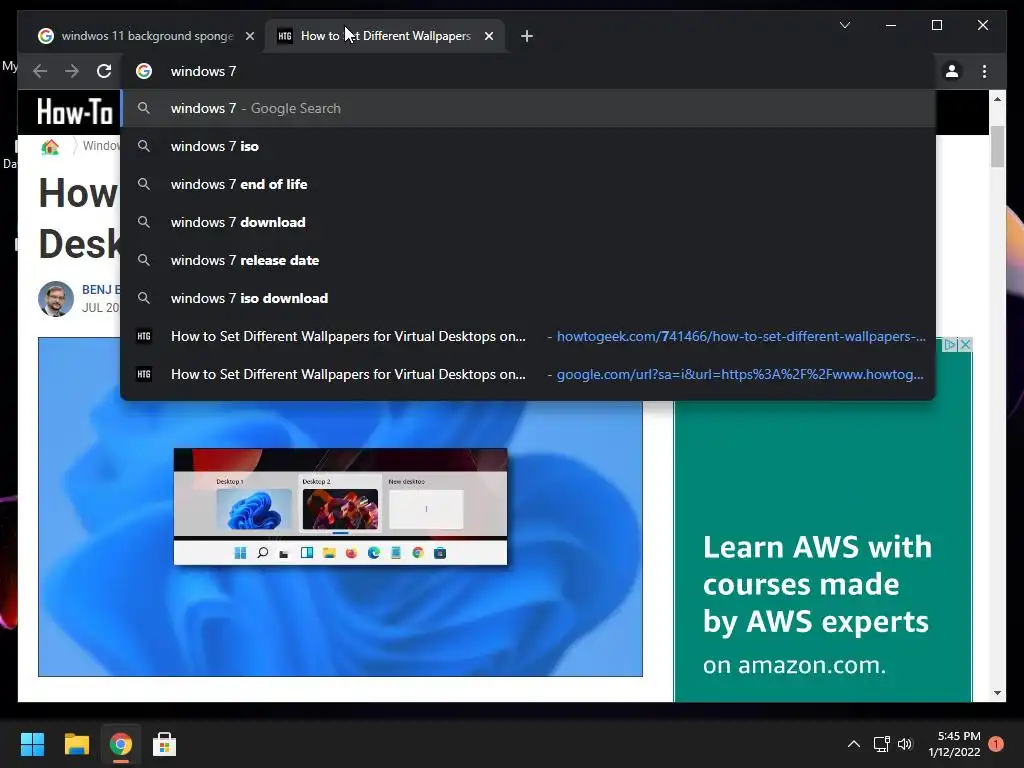Viewport: 1024px width, 768px height.
Task: Pick 'windows 7 end of life' suggestion
Action: [x=528, y=184]
